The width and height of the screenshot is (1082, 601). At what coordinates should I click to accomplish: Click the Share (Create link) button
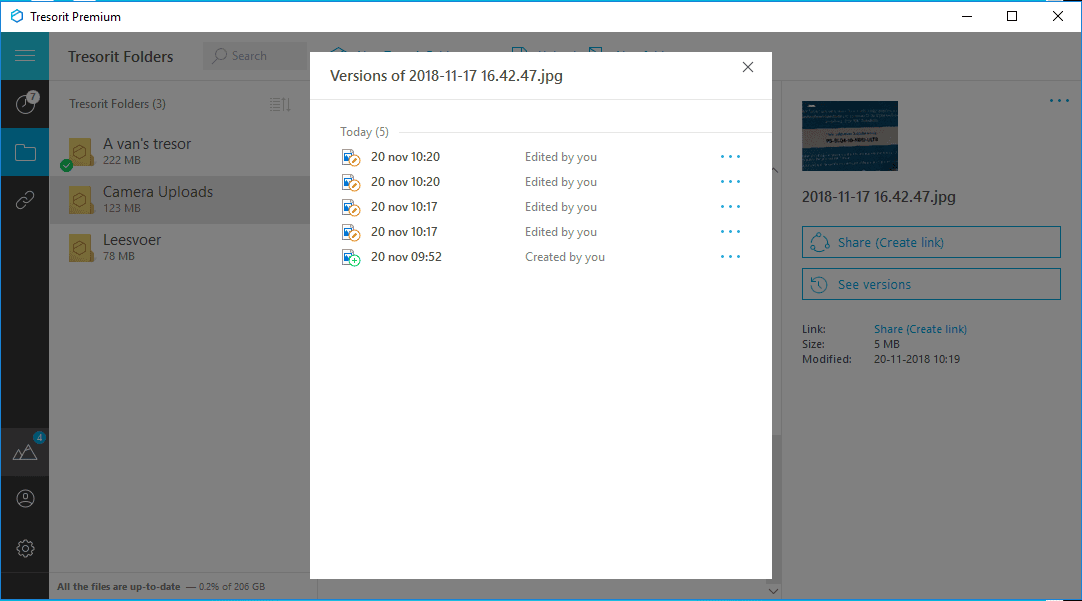(930, 242)
